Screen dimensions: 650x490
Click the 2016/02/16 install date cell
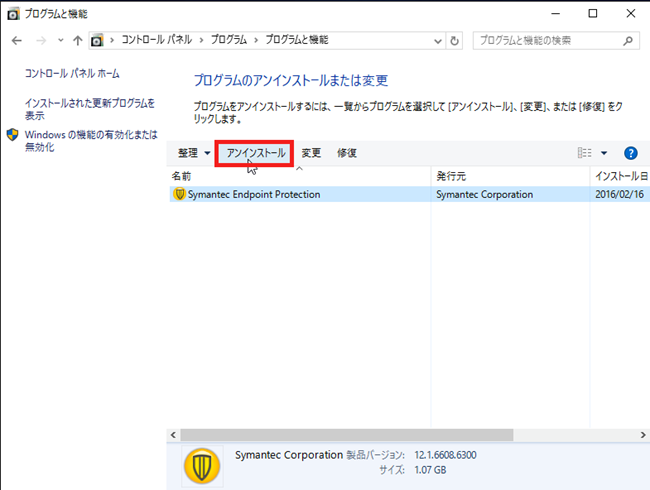click(619, 194)
